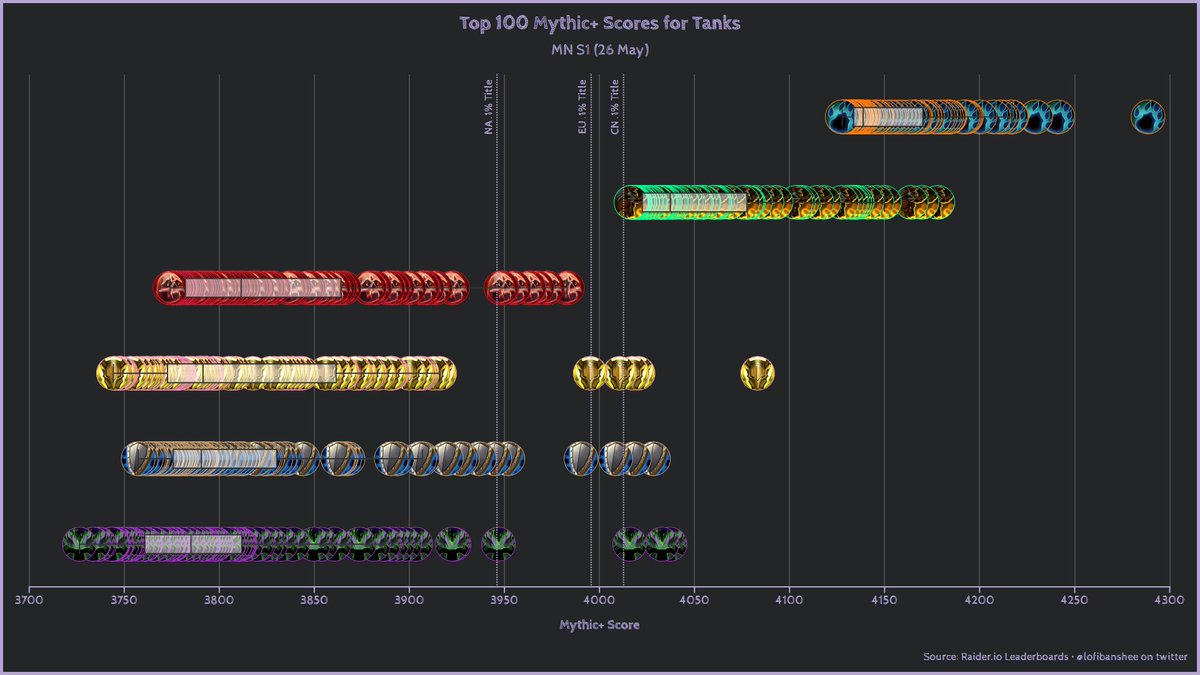1200x675 pixels.
Task: Click the CN 1% Title line label
Action: coord(615,107)
